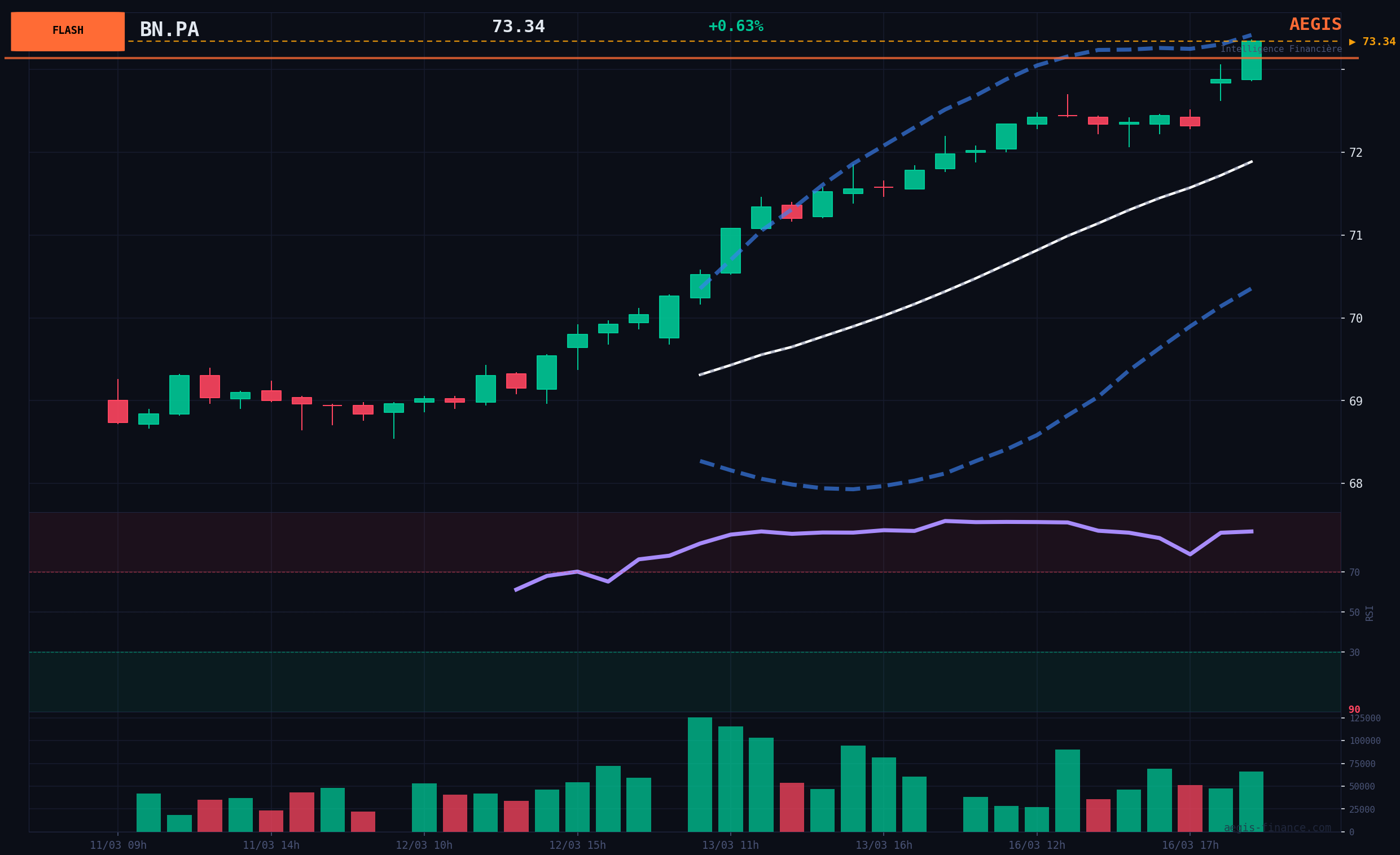
Task: Select the BN.PA ticker symbol
Action: 169,30
